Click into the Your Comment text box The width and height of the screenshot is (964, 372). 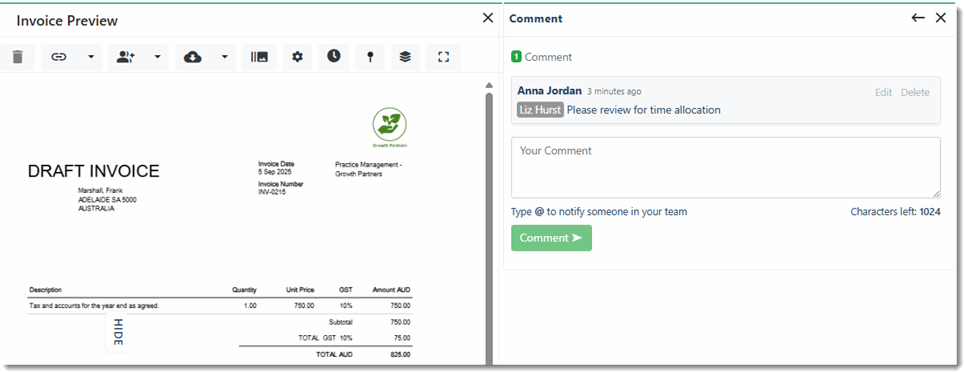[725, 167]
